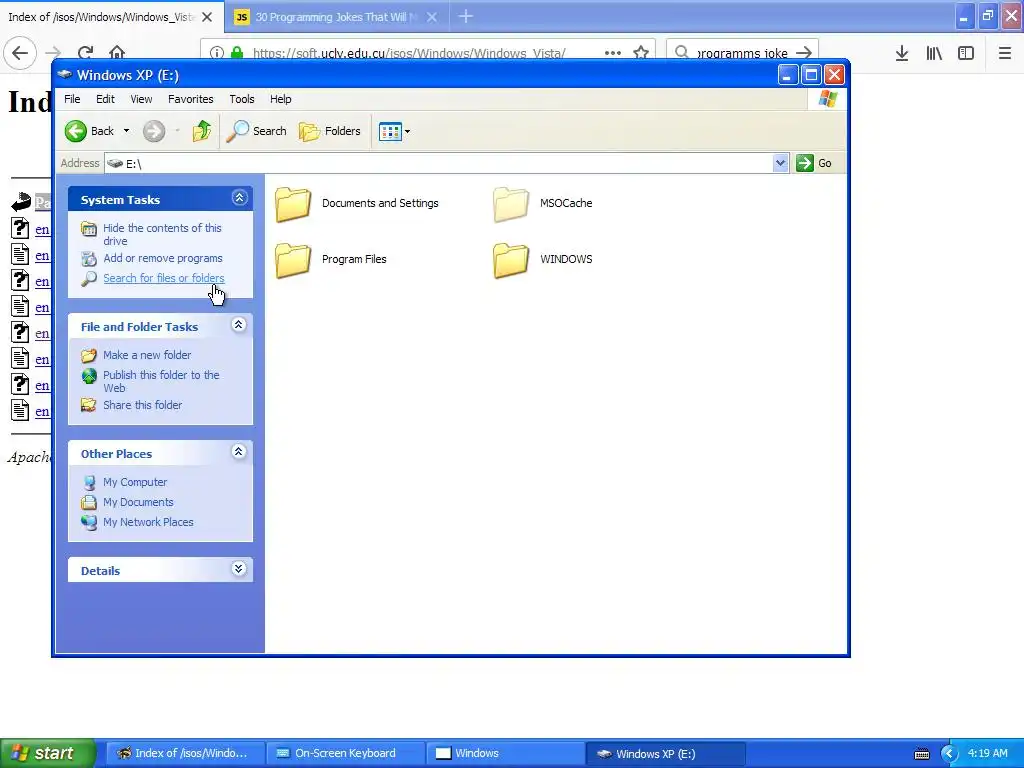Screen dimensions: 1024x768
Task: Open Firefox downloads arrow icon
Action: [902, 53]
